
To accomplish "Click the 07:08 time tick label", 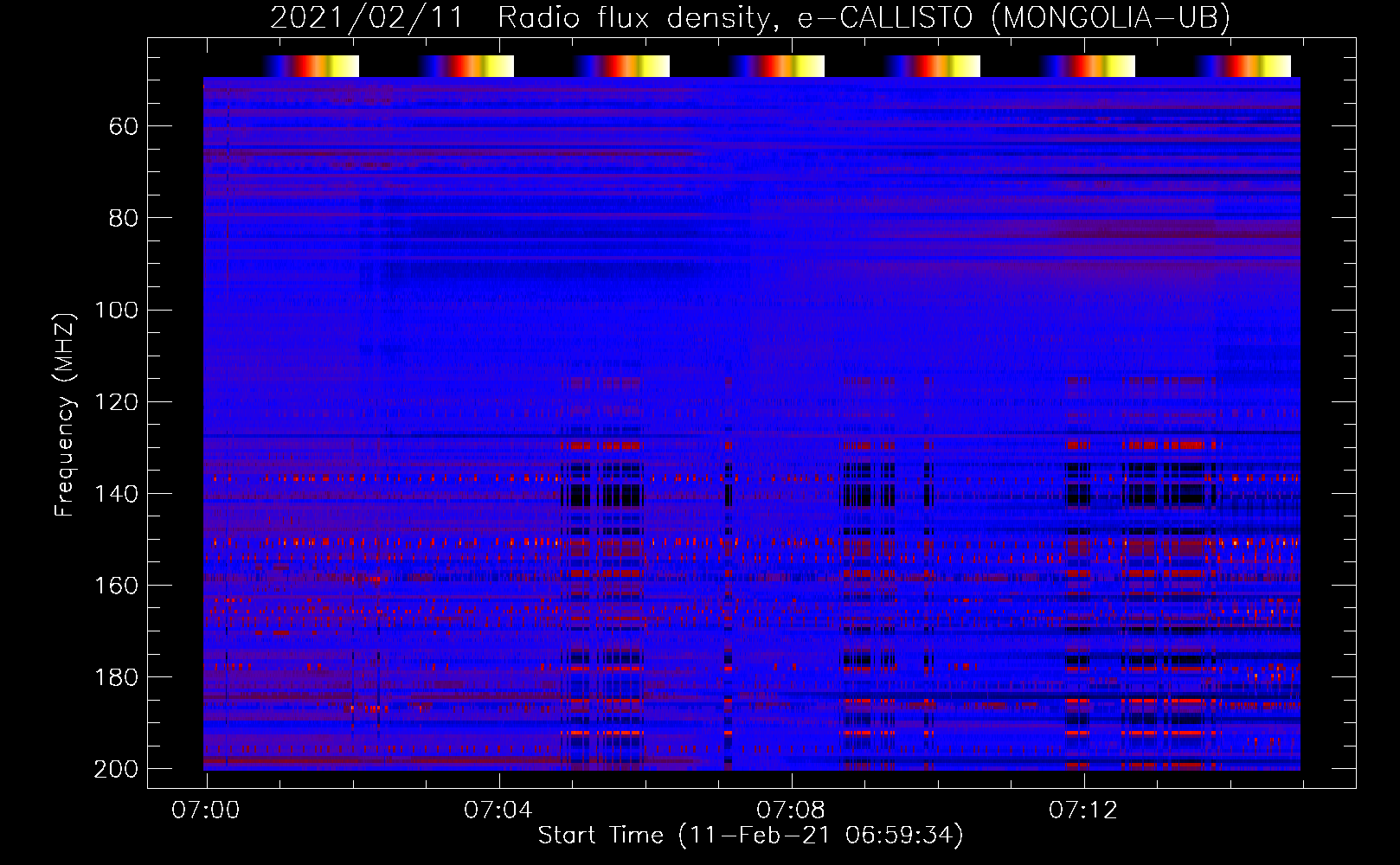I will point(791,811).
